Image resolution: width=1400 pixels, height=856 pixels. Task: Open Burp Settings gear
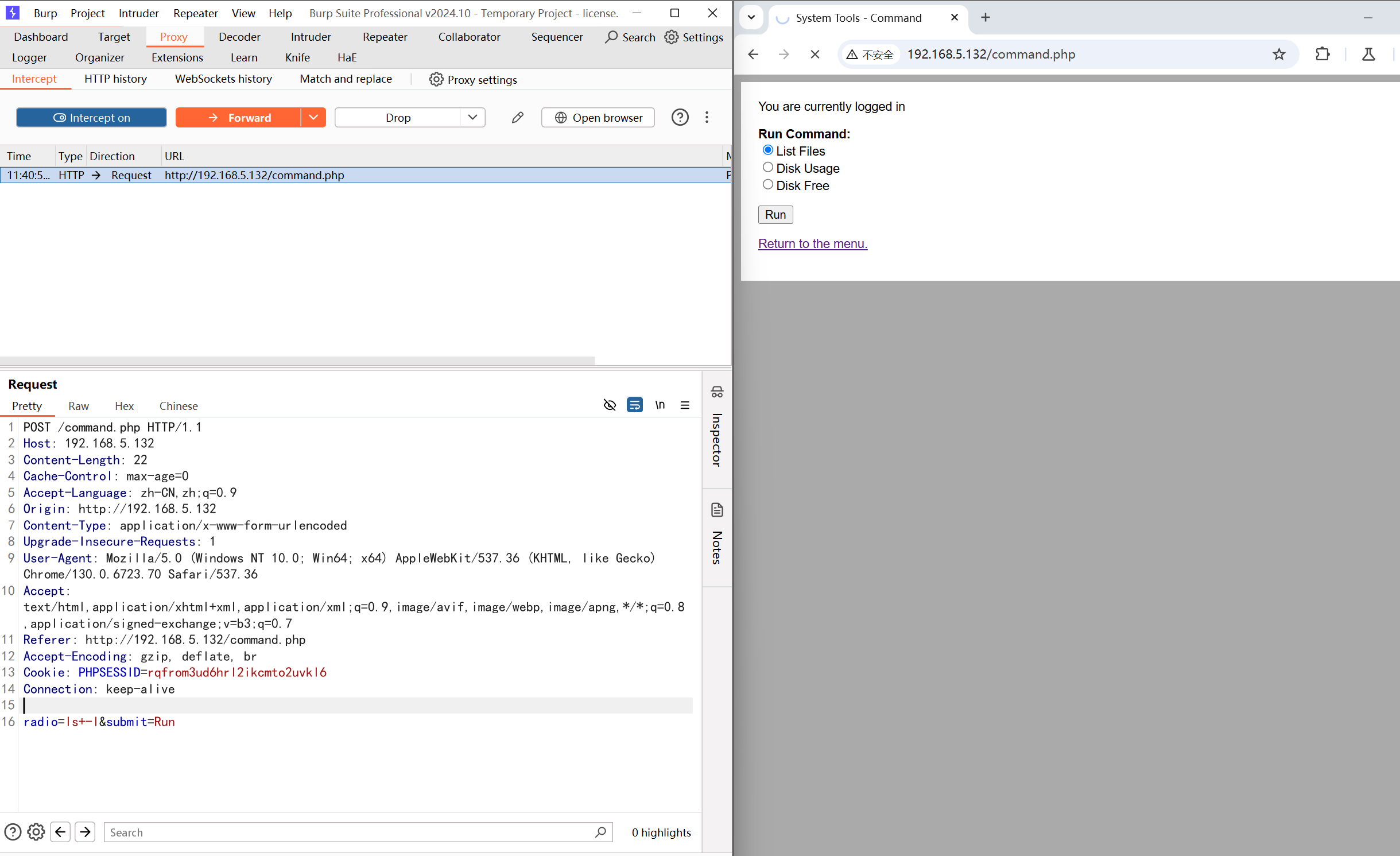[671, 37]
